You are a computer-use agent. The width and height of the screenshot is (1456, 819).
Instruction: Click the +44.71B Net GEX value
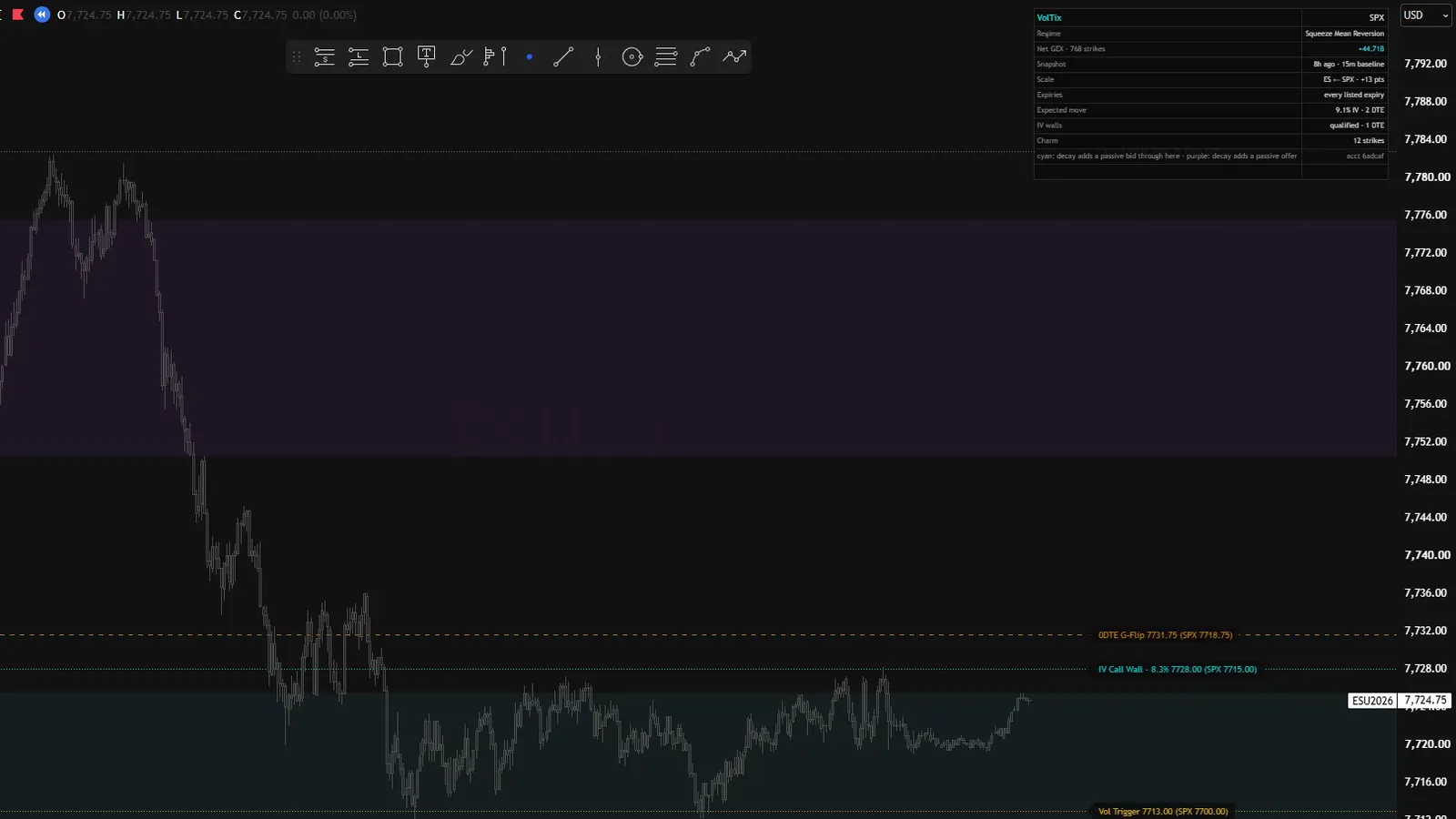[1370, 49]
